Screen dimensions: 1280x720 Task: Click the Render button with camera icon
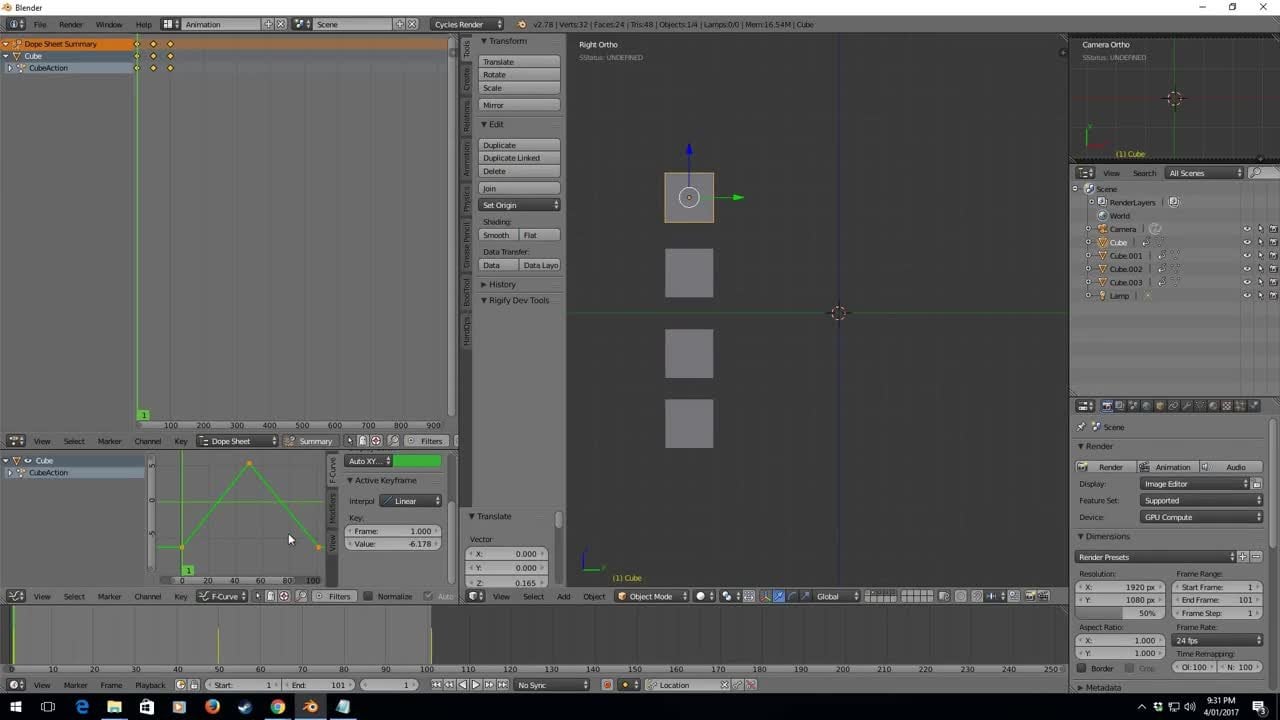[x=1104, y=467]
